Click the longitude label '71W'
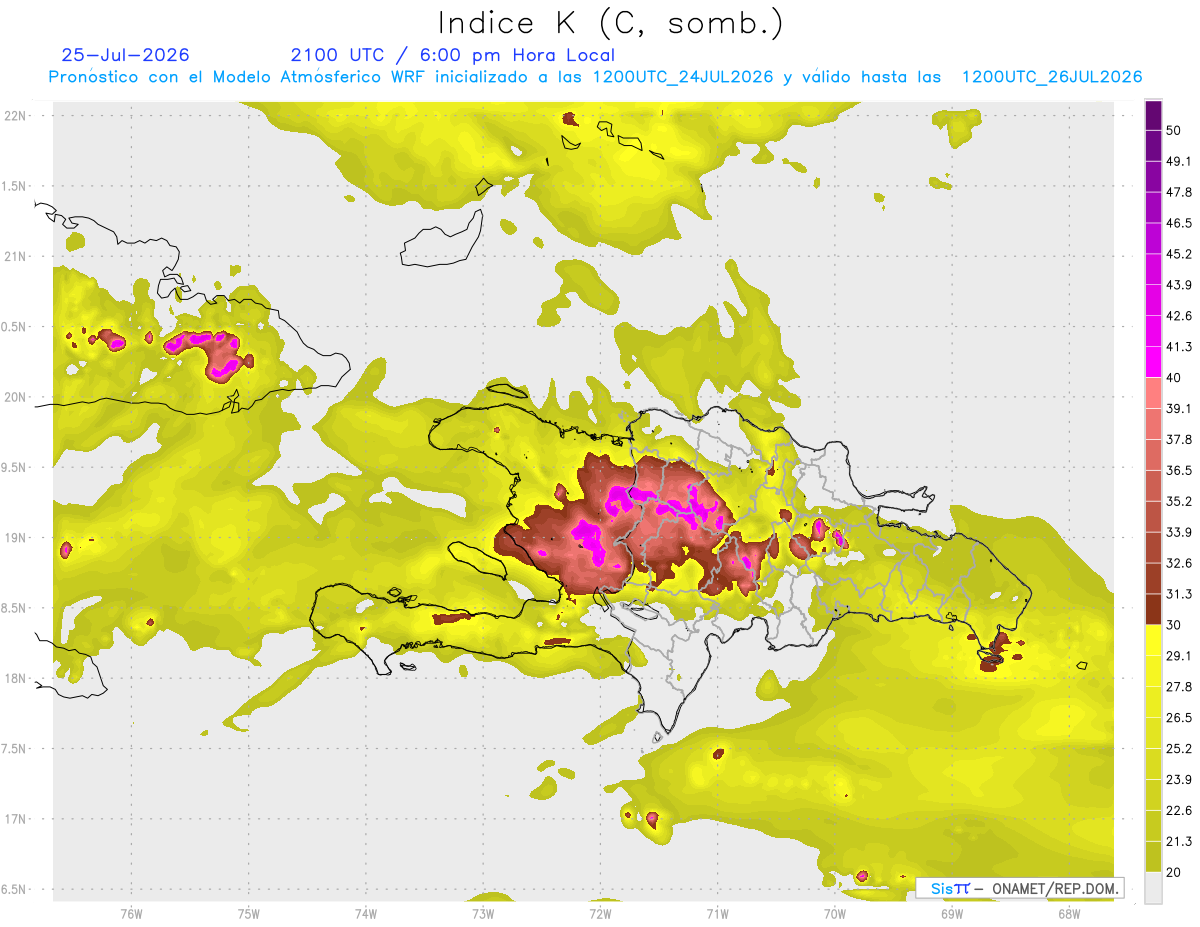The image size is (1200, 927). pyautogui.click(x=717, y=914)
